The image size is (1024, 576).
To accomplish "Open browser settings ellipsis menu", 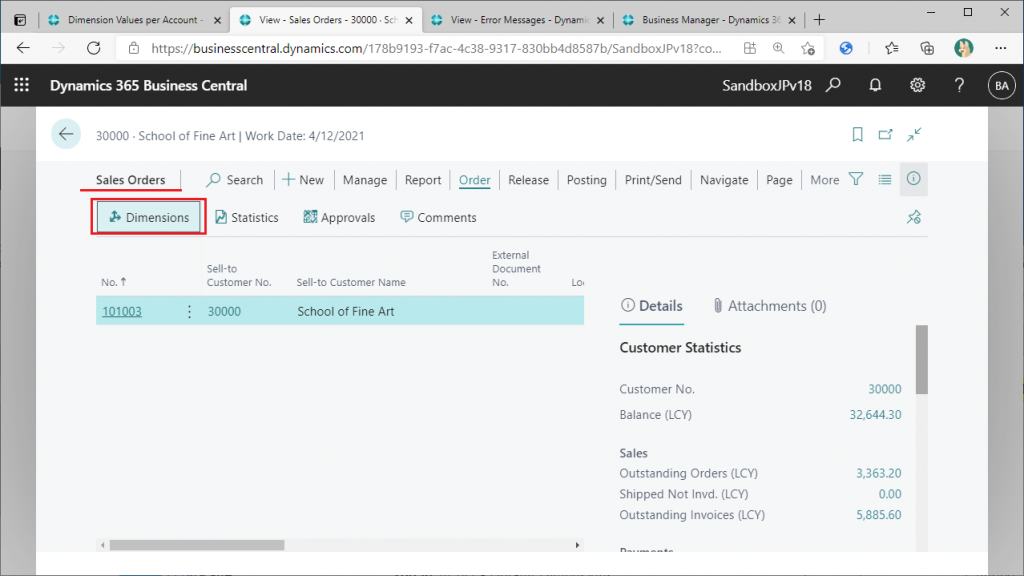I will pos(1000,48).
